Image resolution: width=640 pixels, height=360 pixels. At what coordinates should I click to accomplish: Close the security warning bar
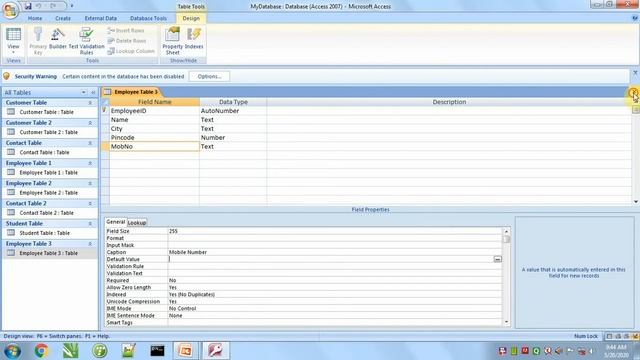[635, 73]
